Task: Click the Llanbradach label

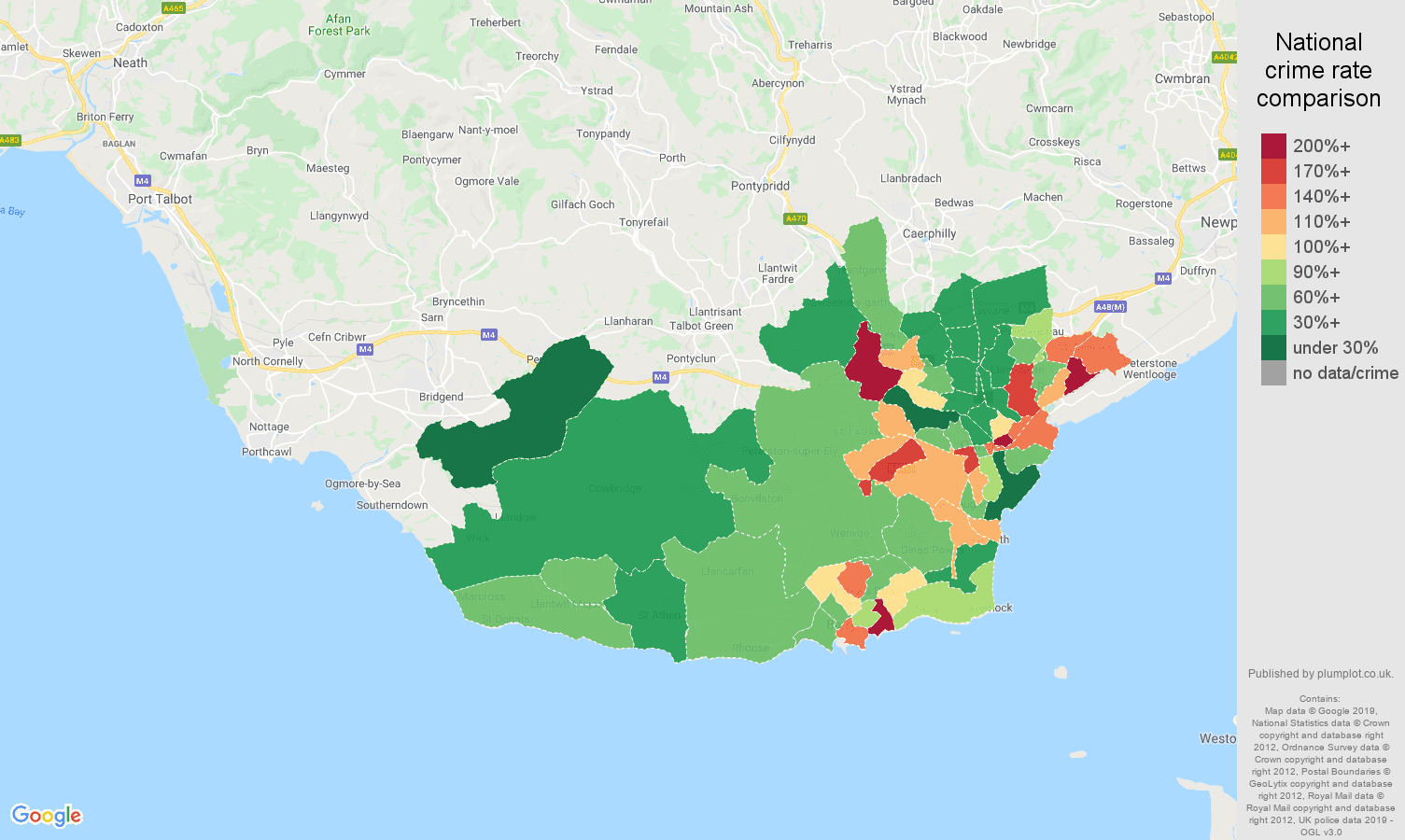Action: click(910, 178)
